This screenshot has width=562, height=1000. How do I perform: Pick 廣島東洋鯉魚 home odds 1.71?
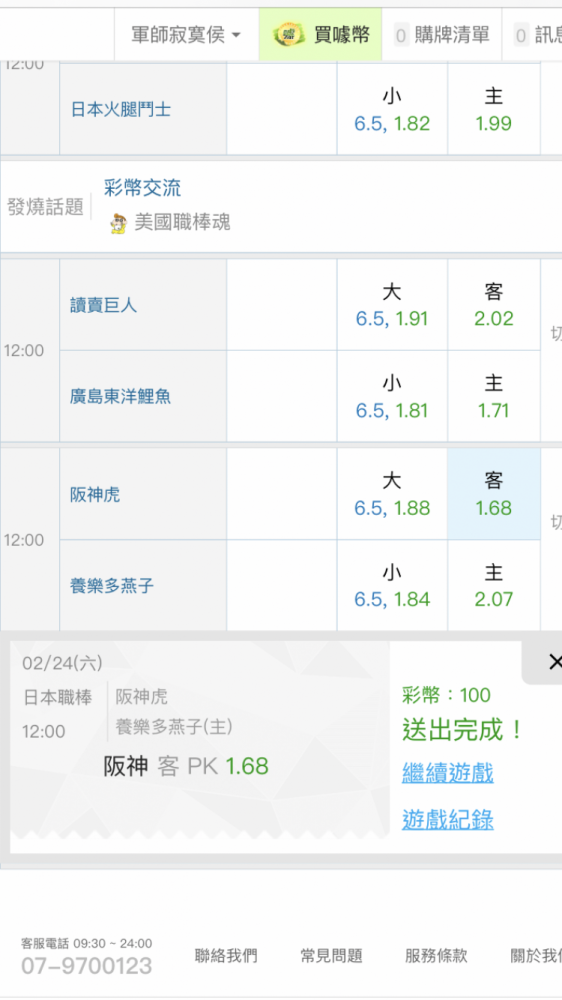tap(494, 396)
